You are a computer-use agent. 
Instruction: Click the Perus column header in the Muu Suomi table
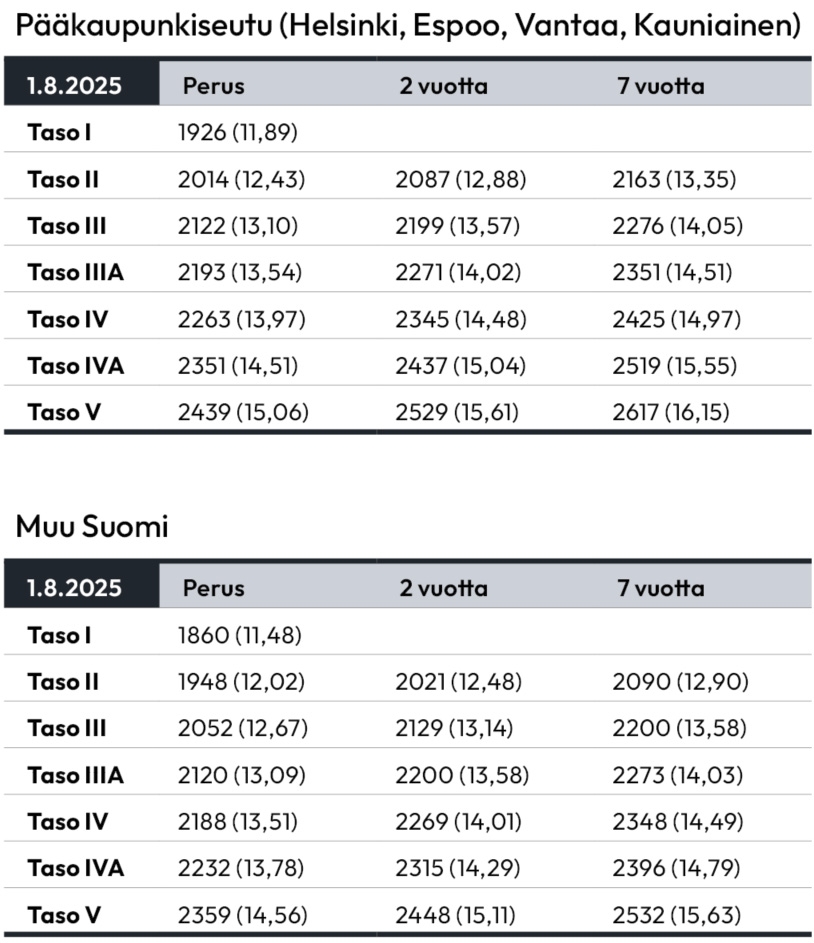(x=213, y=588)
